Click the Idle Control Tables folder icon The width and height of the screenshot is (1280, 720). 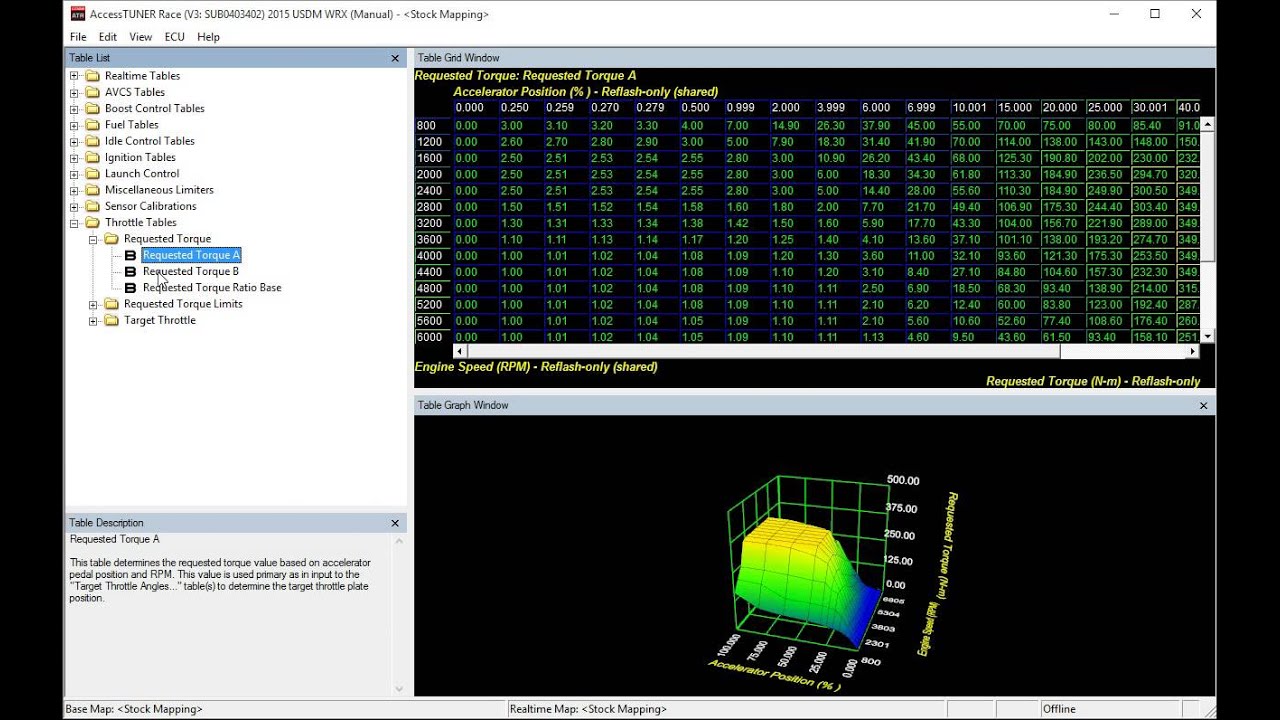93,141
